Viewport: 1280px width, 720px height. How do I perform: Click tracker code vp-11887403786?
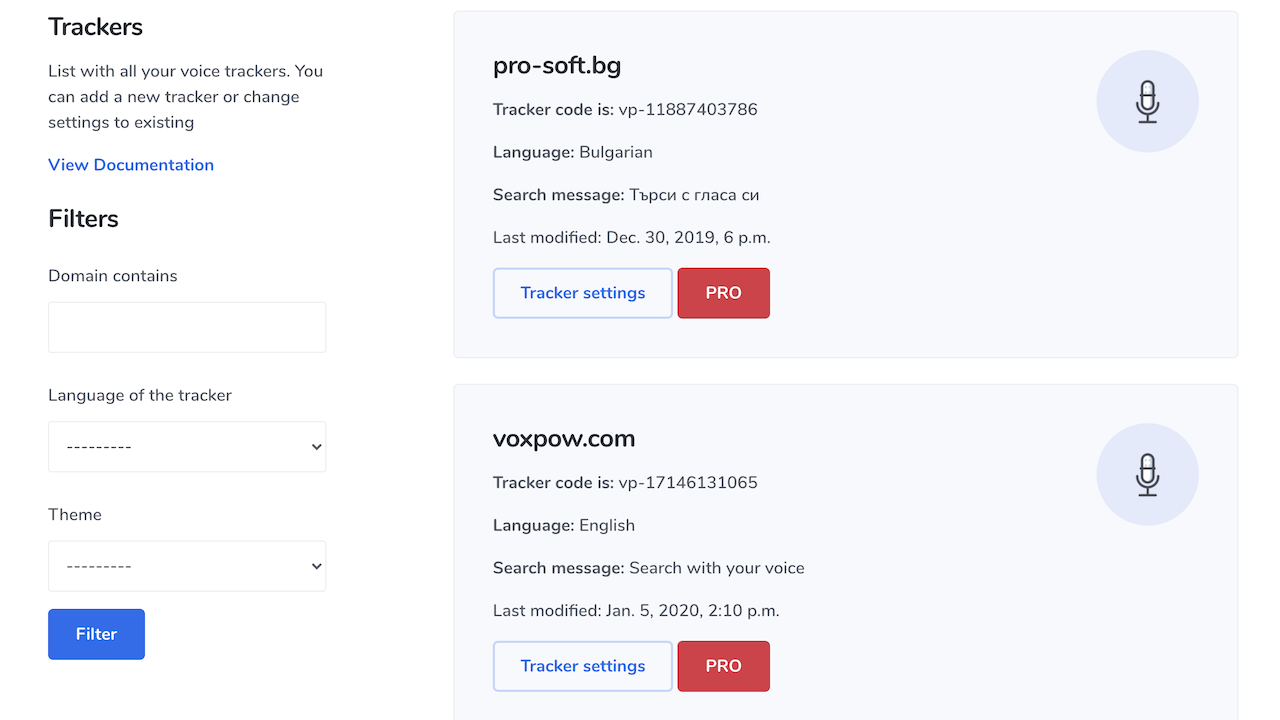(x=688, y=110)
